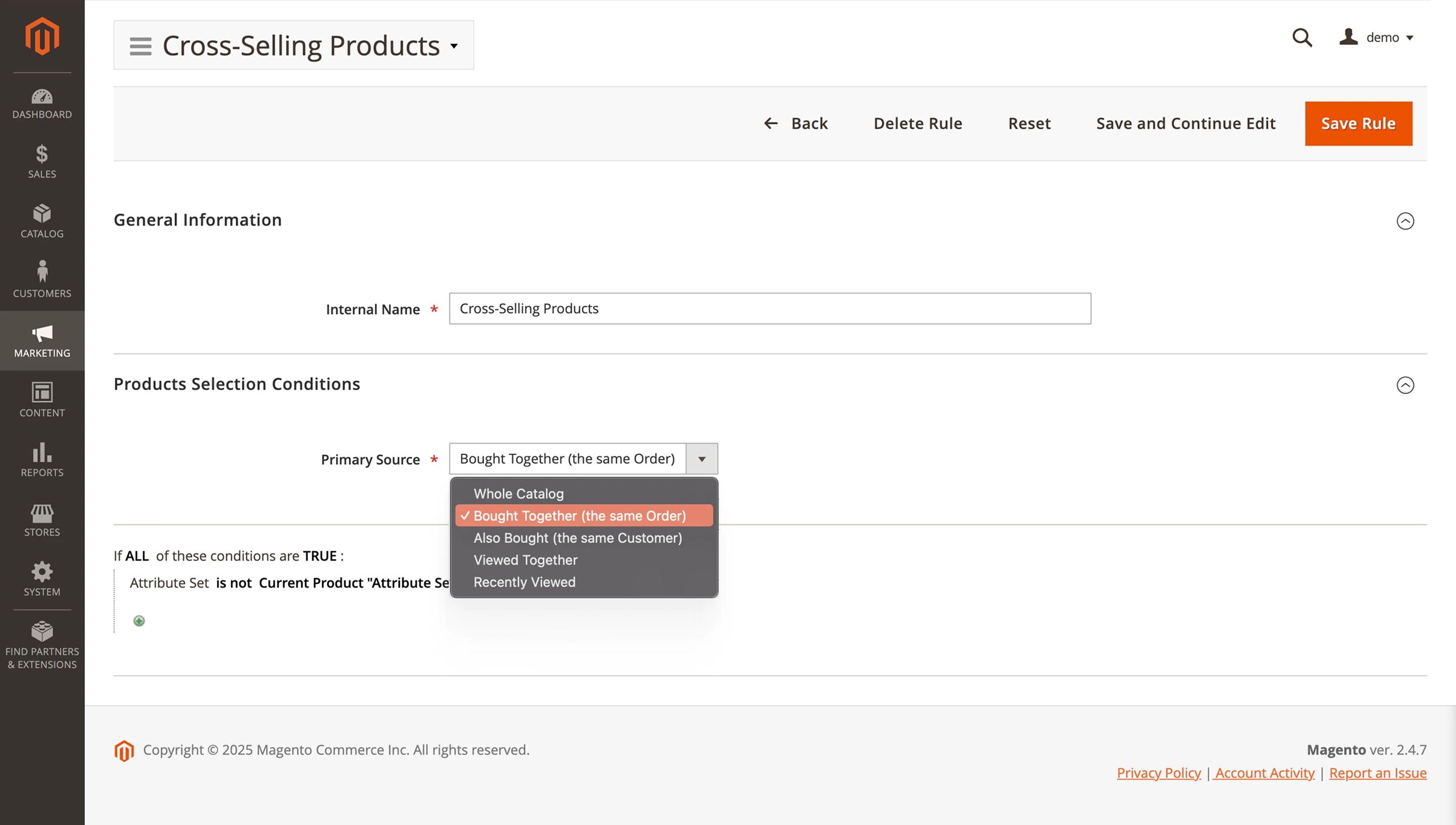The image size is (1456, 825).
Task: Collapse the General Information section
Action: click(x=1405, y=222)
